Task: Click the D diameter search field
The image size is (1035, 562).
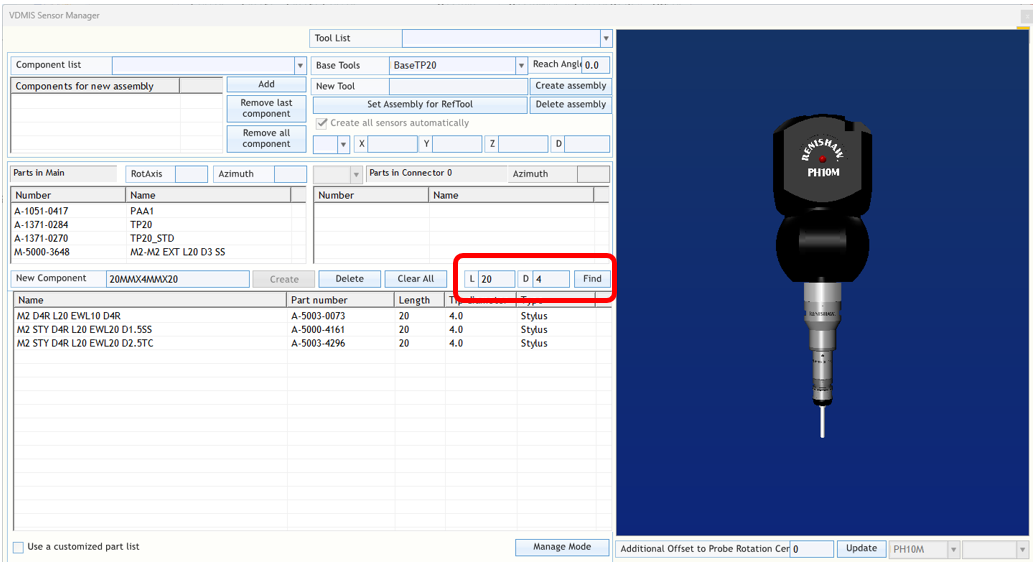Action: tap(551, 279)
